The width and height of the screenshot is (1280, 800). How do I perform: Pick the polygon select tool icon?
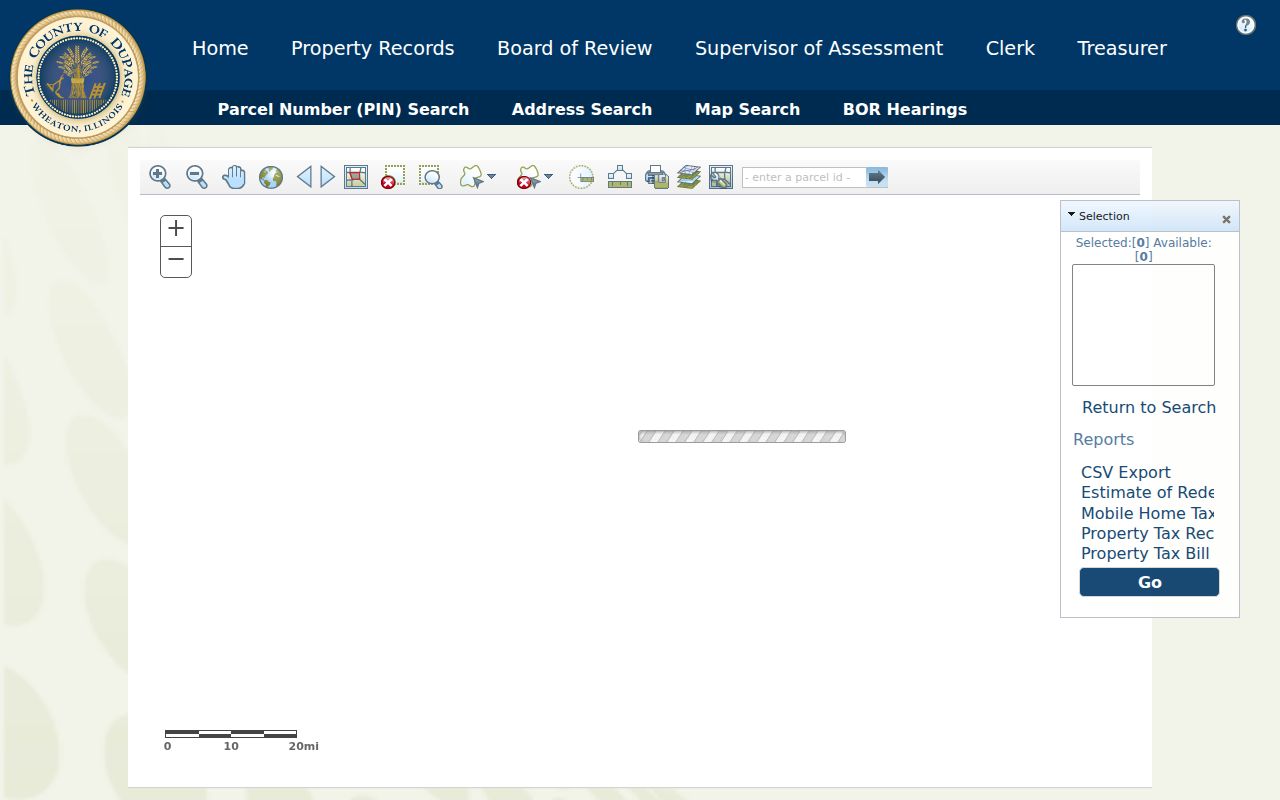coord(471,177)
